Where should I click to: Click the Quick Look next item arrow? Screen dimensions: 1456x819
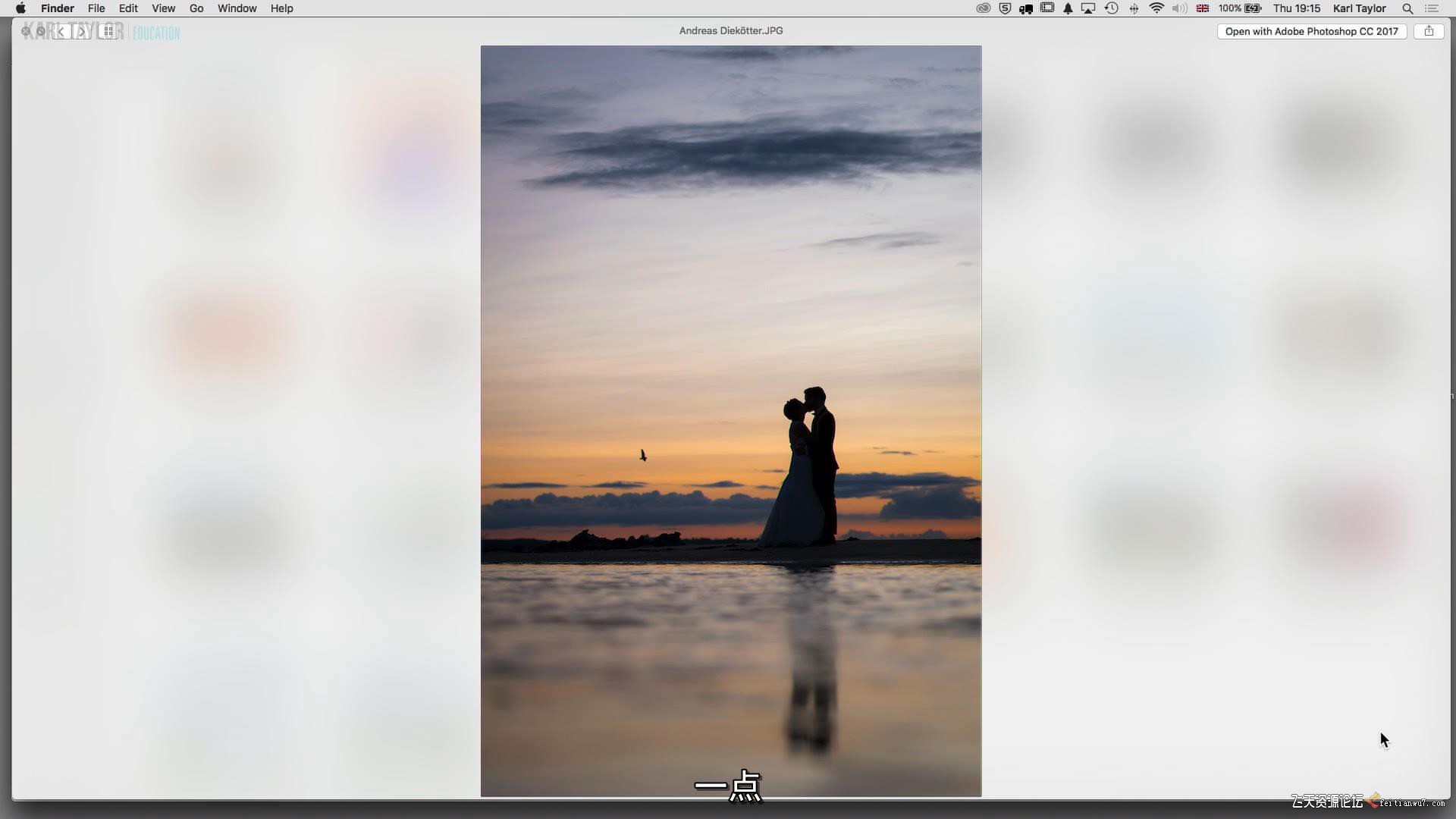pyautogui.click(x=81, y=32)
